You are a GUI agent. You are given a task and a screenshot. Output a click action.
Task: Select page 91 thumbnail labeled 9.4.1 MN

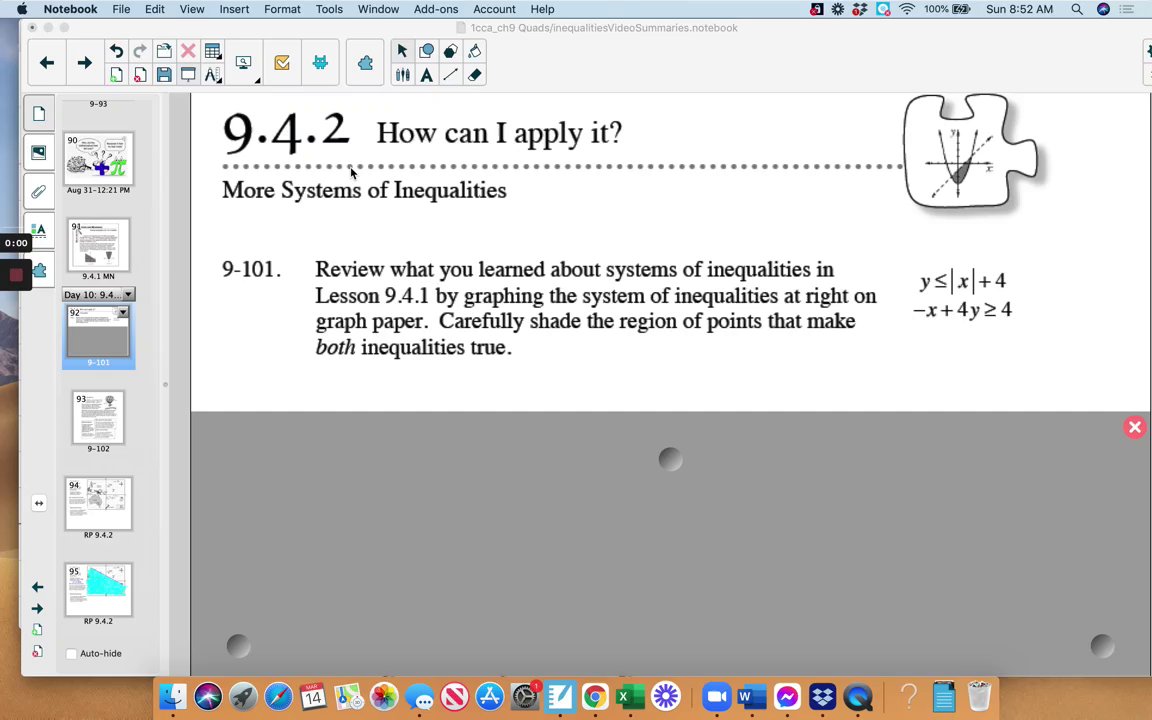point(98,245)
